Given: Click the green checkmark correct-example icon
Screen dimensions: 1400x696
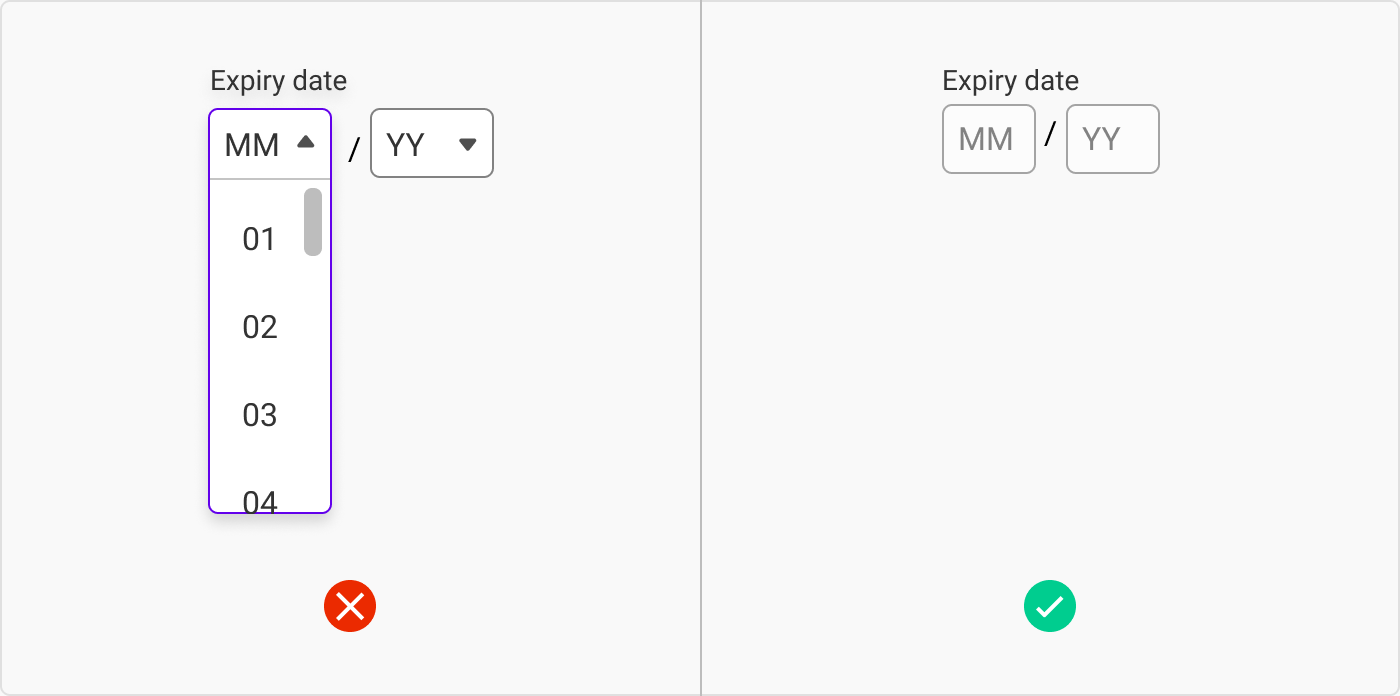Looking at the screenshot, I should (x=1050, y=605).
